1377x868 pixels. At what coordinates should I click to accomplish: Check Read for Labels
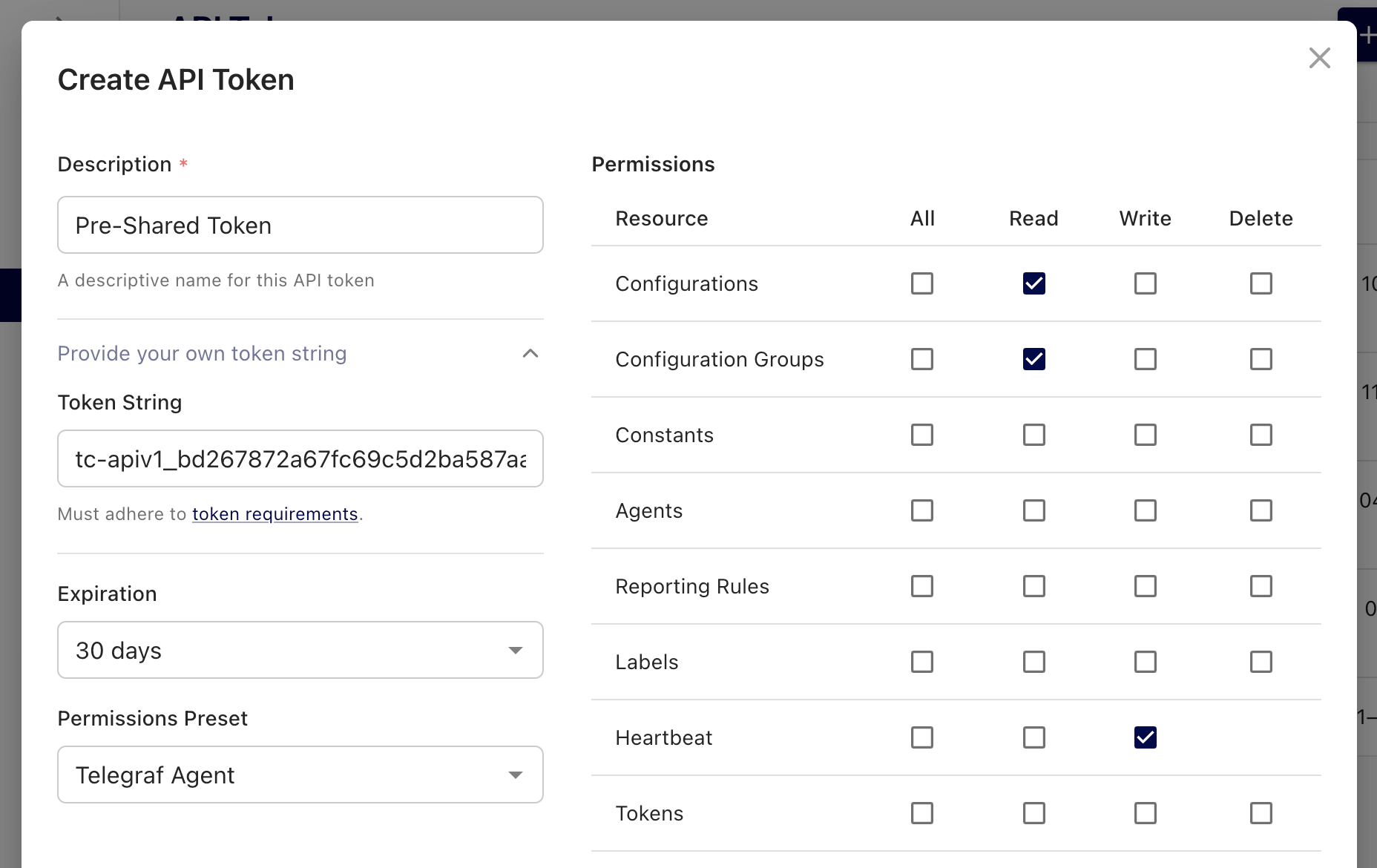pos(1033,662)
